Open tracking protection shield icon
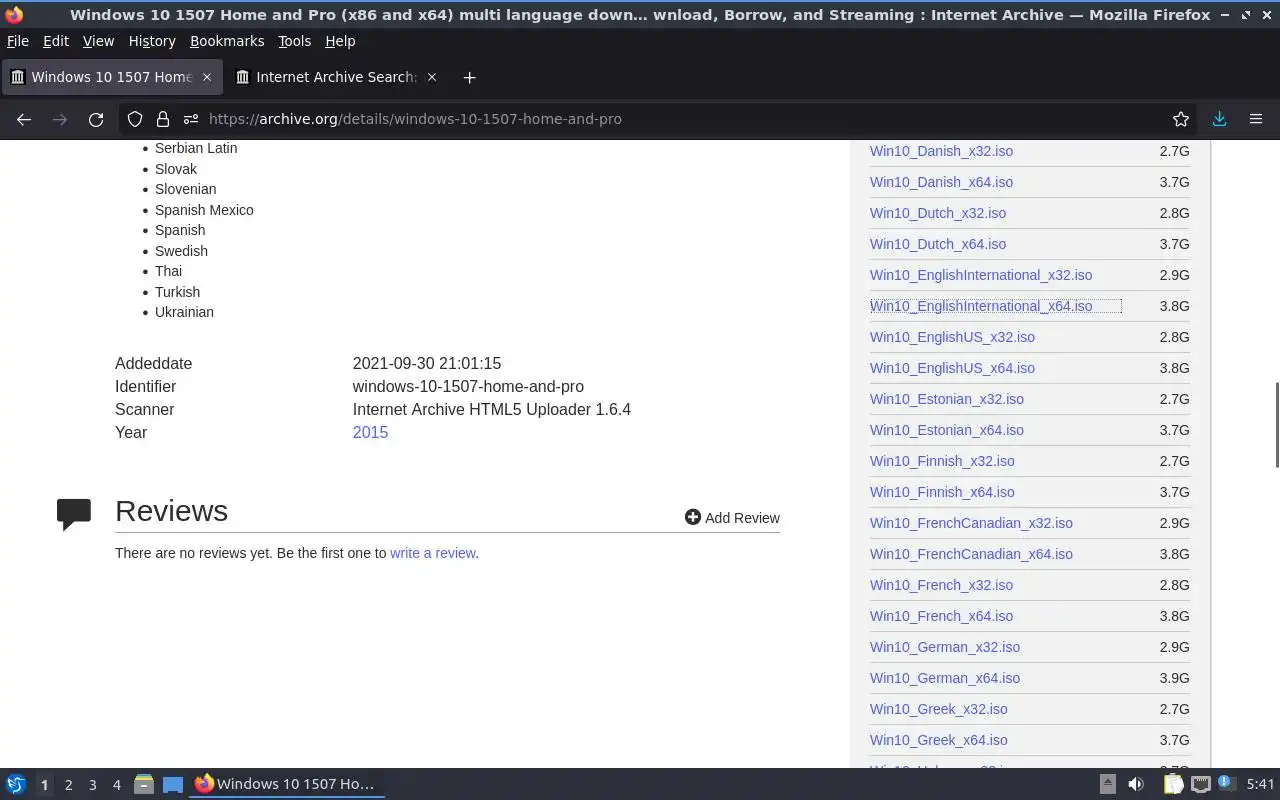The image size is (1280, 800). tap(135, 119)
